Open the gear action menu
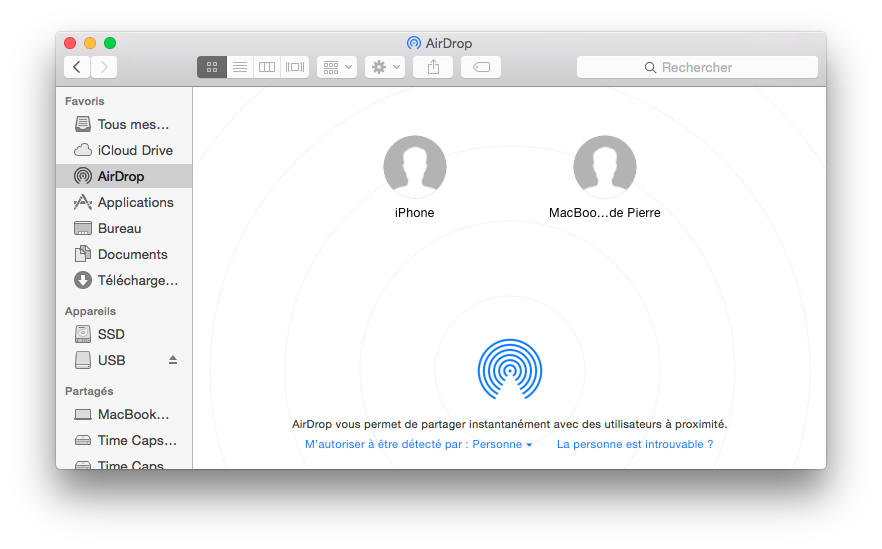 coord(385,67)
